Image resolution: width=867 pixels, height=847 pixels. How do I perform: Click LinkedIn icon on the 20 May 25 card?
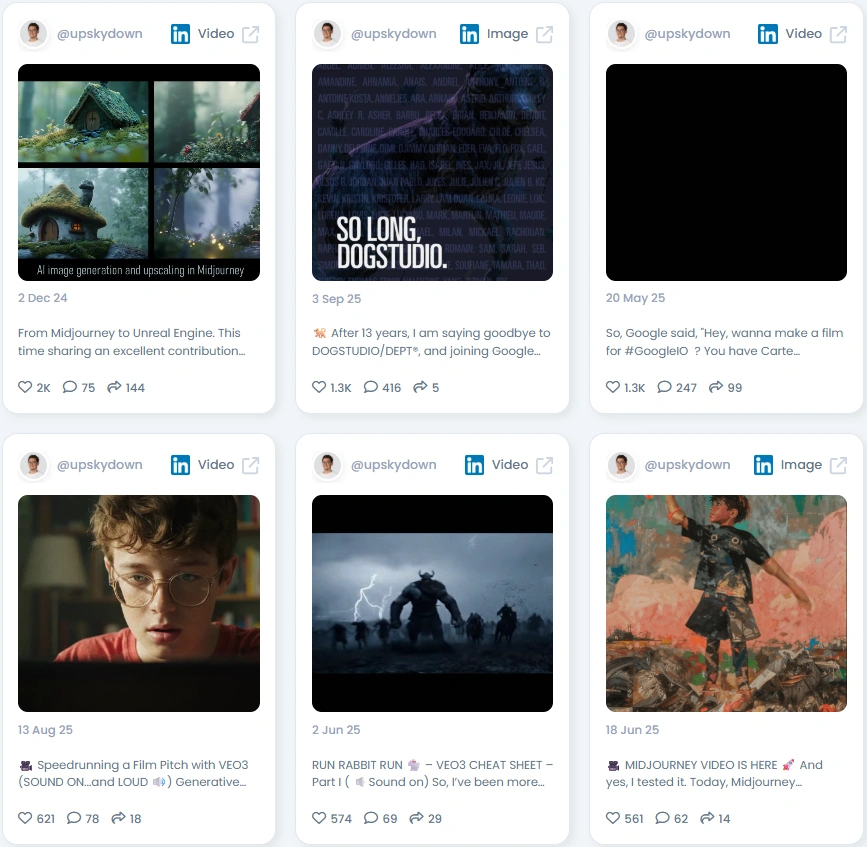click(x=768, y=34)
